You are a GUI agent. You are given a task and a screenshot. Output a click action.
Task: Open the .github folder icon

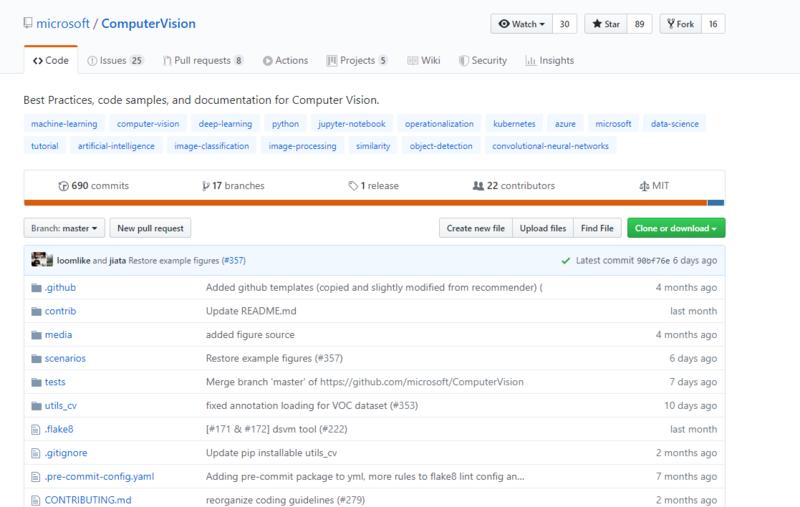tap(36, 288)
